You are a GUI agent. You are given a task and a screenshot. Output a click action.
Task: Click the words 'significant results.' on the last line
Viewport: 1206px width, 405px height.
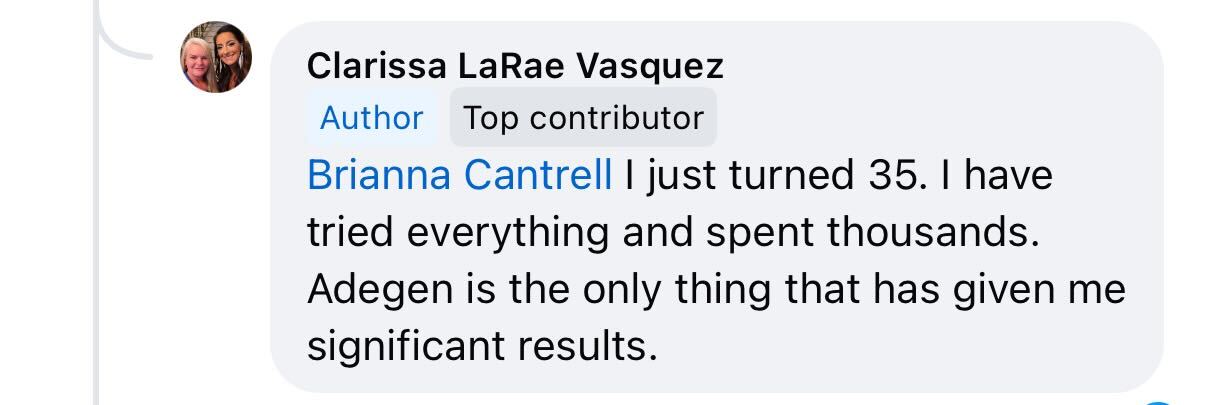[483, 347]
